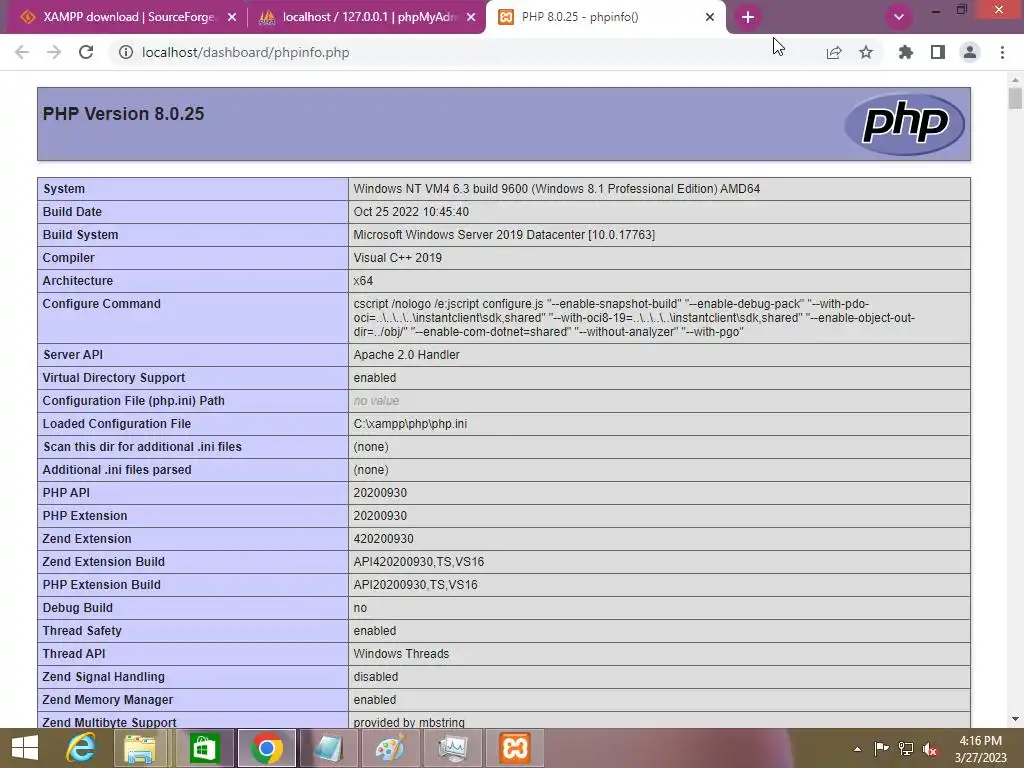
Task: Open the monitor chart taskbar app
Action: (452, 748)
